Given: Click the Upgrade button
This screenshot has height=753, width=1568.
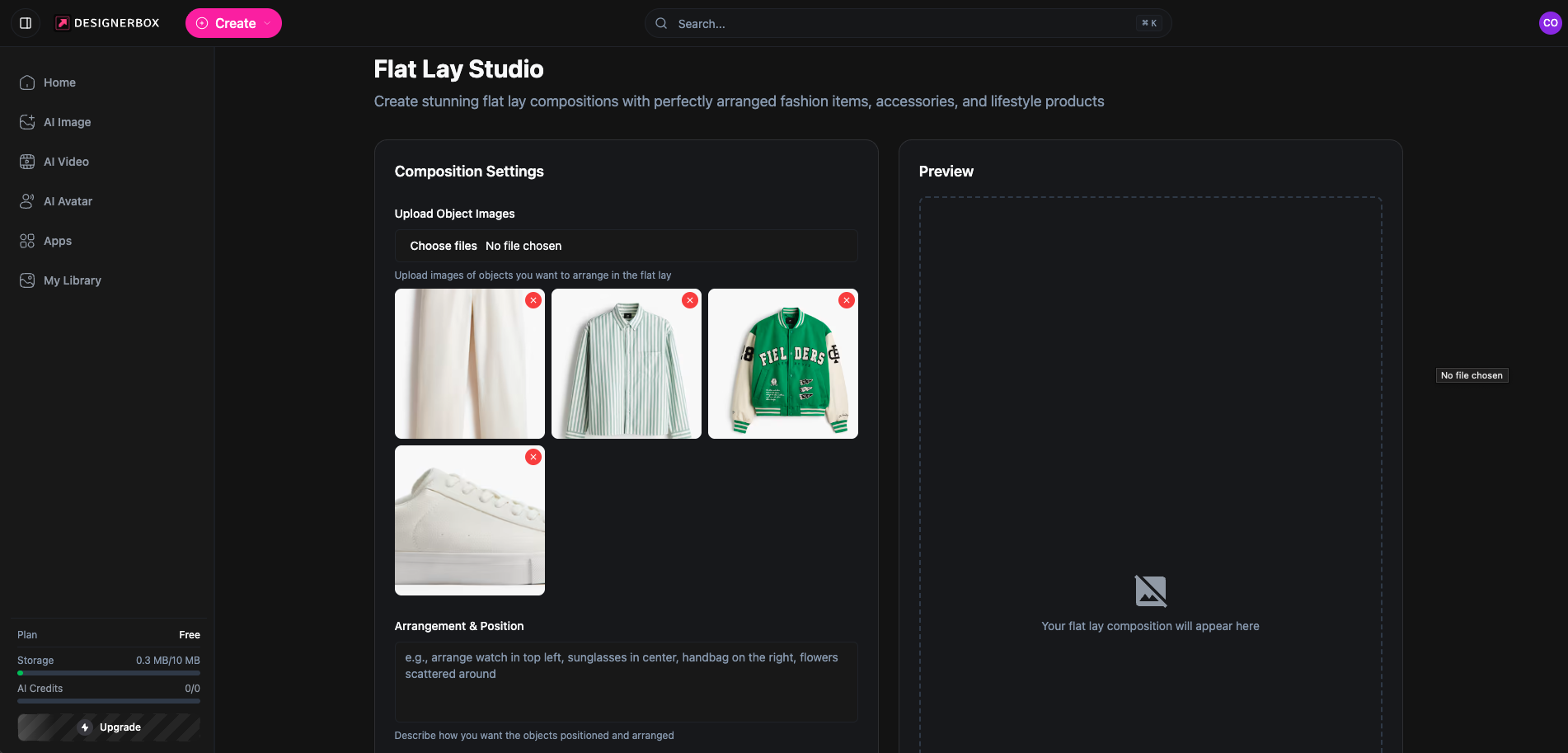Looking at the screenshot, I should 109,727.
